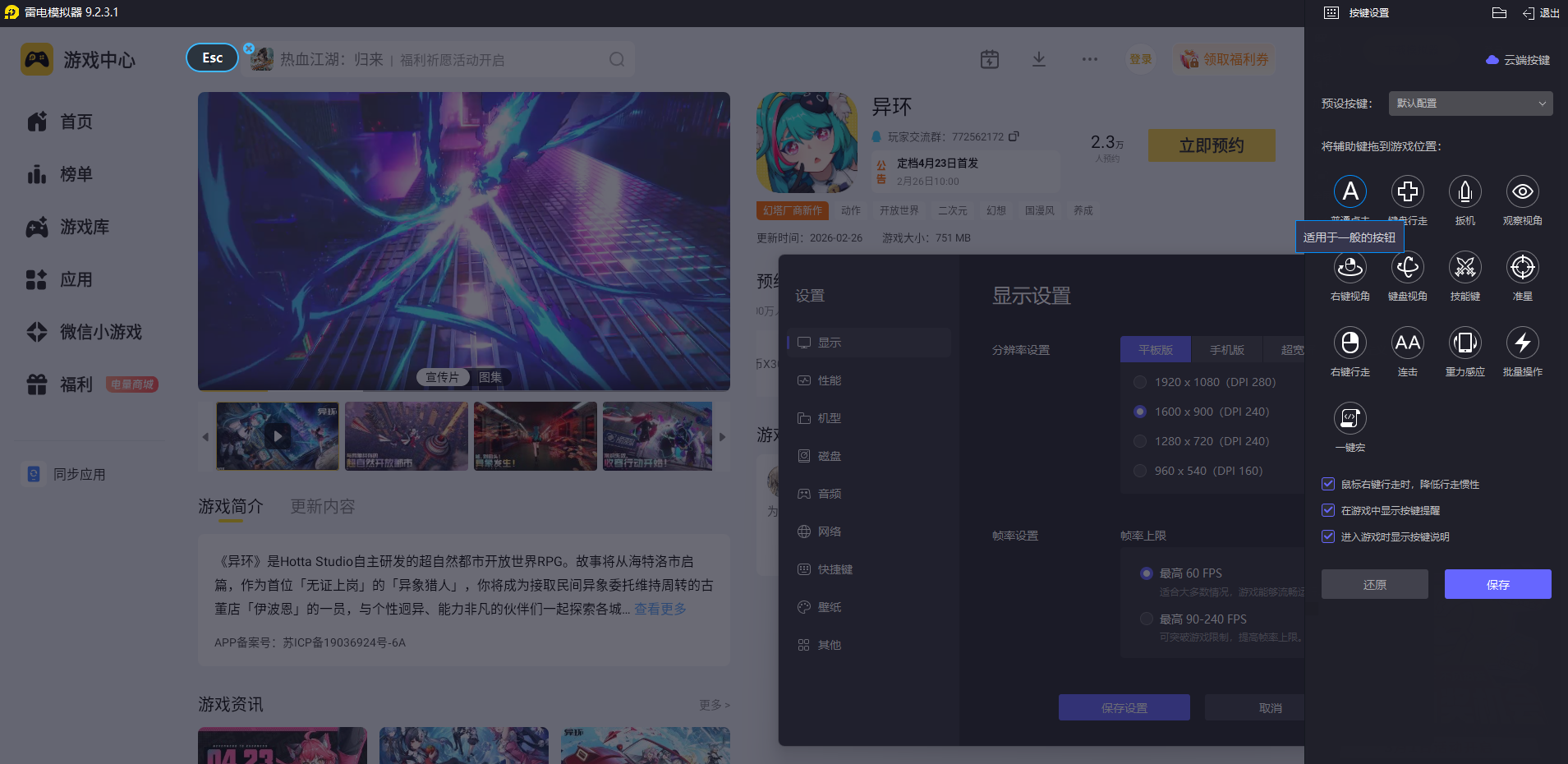Select the 观察视角 eye icon
The width and height of the screenshot is (1568, 764).
(1522, 192)
